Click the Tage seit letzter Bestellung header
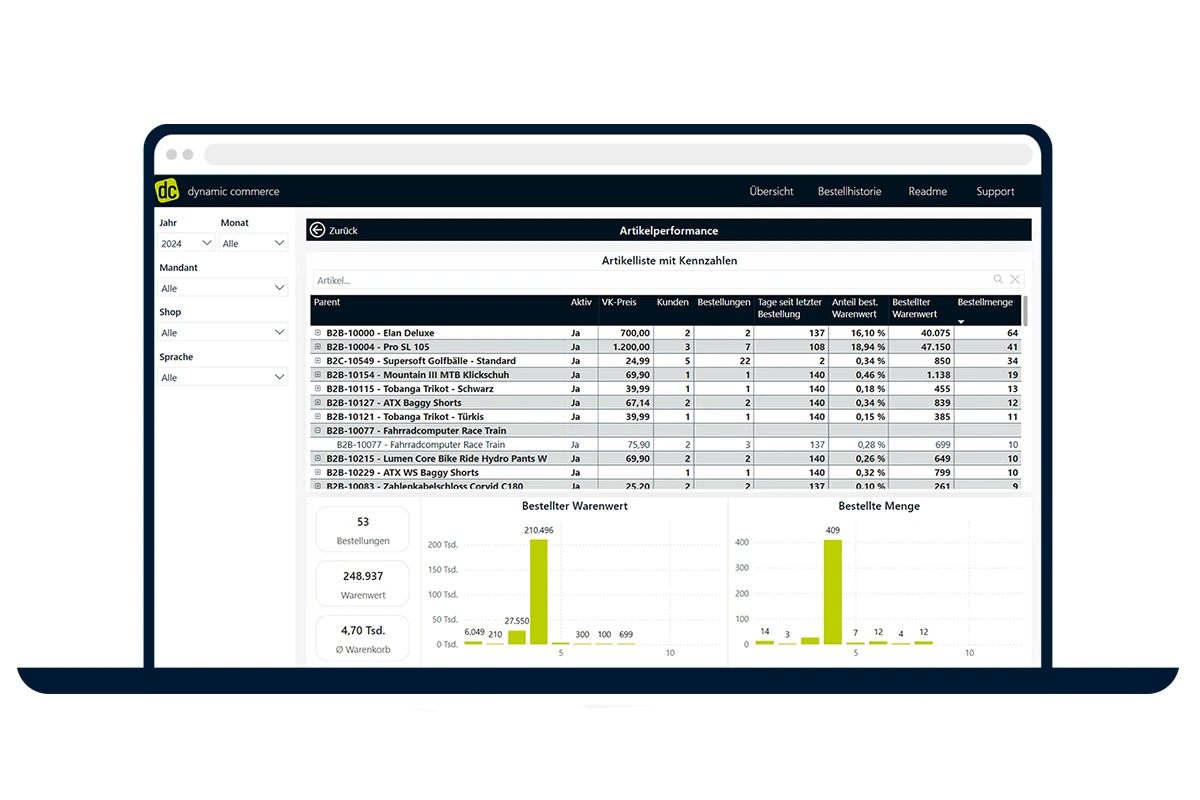This screenshot has width=1200, height=800. tap(790, 308)
